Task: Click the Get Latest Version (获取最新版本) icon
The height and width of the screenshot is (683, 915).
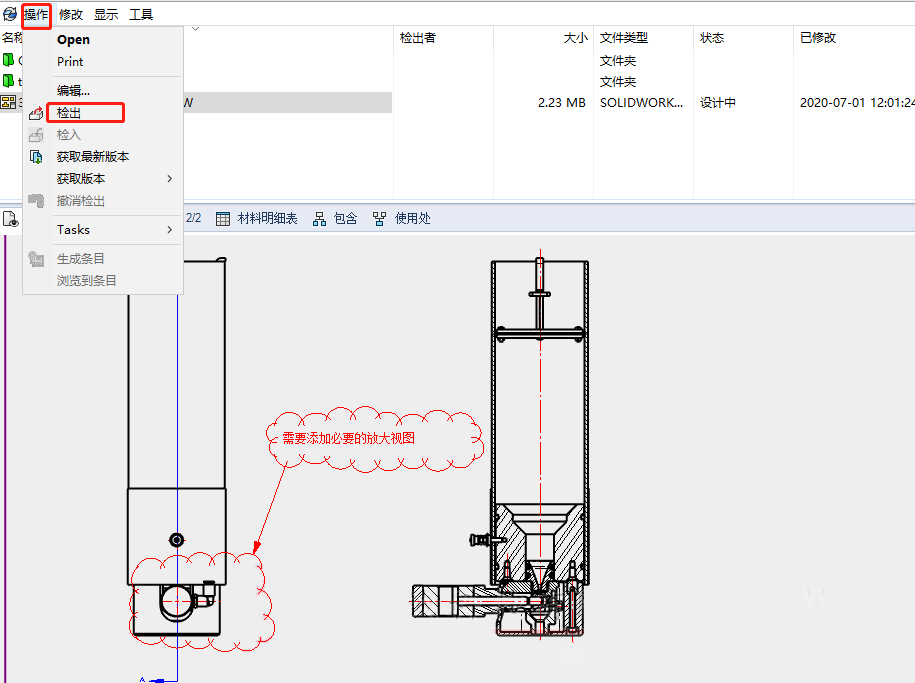Action: 37,157
